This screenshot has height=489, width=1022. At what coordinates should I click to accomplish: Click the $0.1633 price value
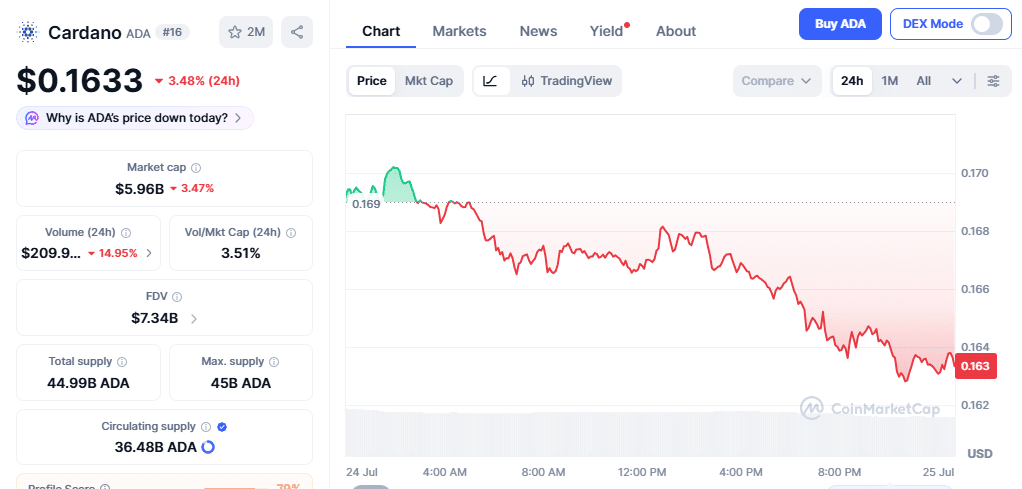[80, 81]
